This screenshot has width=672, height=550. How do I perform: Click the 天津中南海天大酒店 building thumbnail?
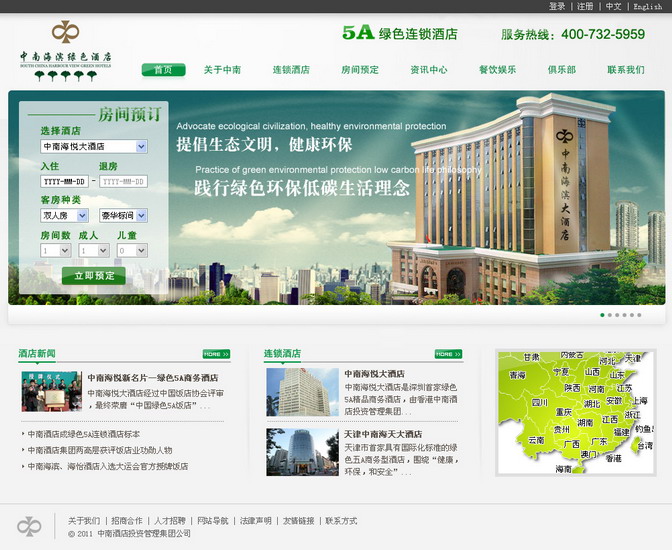[x=302, y=452]
